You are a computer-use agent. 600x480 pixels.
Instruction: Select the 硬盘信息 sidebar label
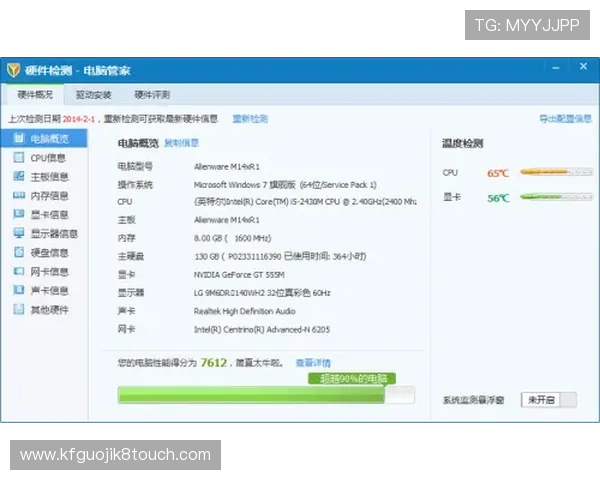(x=49, y=253)
